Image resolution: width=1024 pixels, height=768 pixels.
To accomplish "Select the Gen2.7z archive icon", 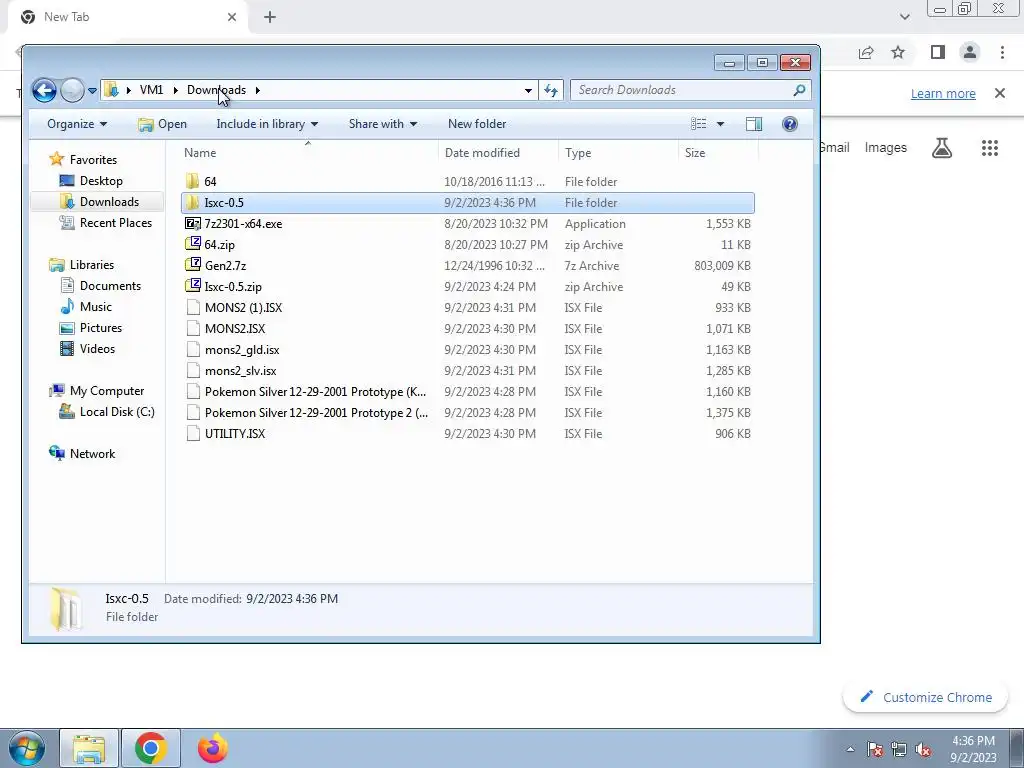I will pyautogui.click(x=193, y=265).
